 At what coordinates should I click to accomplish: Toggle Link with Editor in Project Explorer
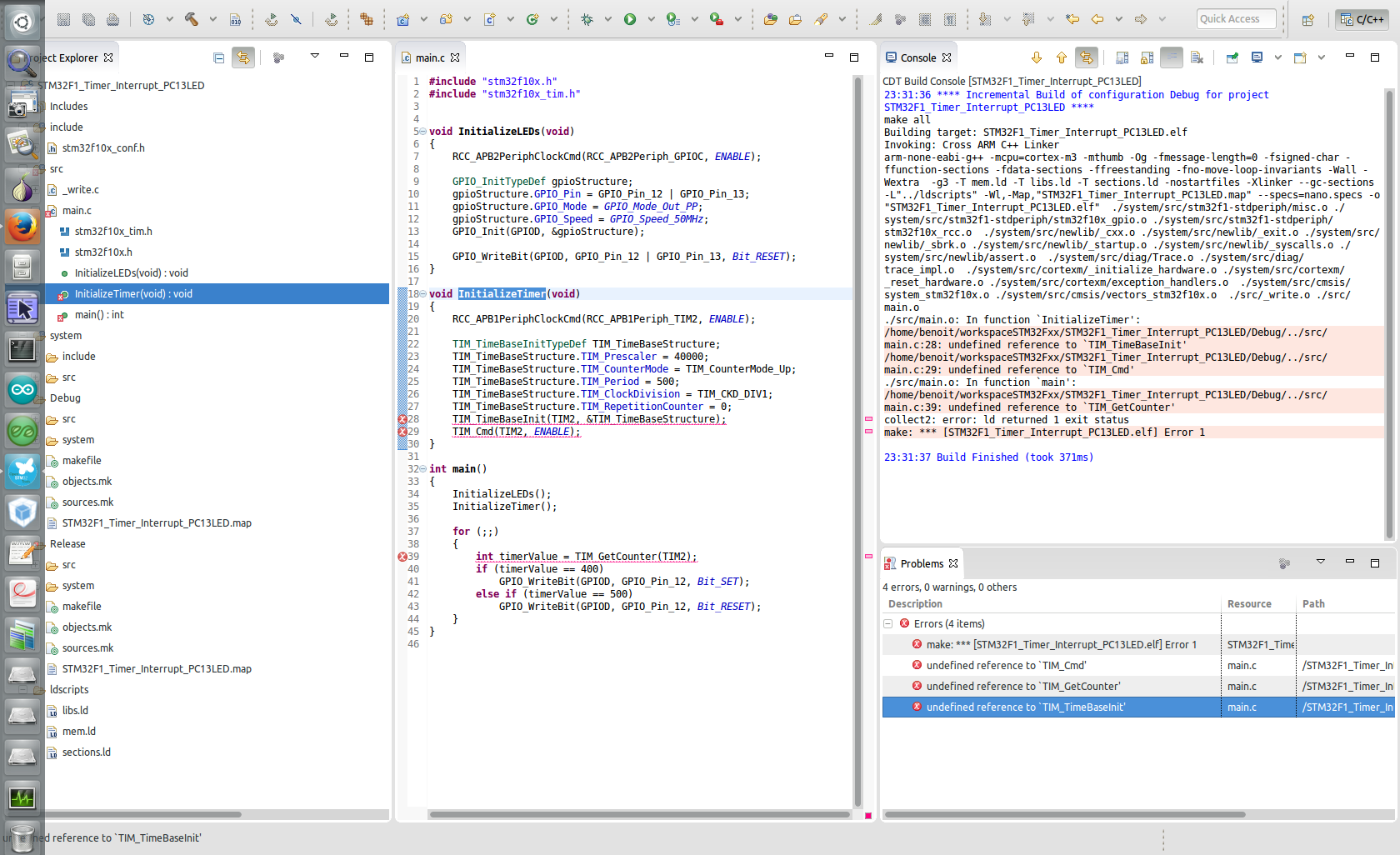pos(243,57)
